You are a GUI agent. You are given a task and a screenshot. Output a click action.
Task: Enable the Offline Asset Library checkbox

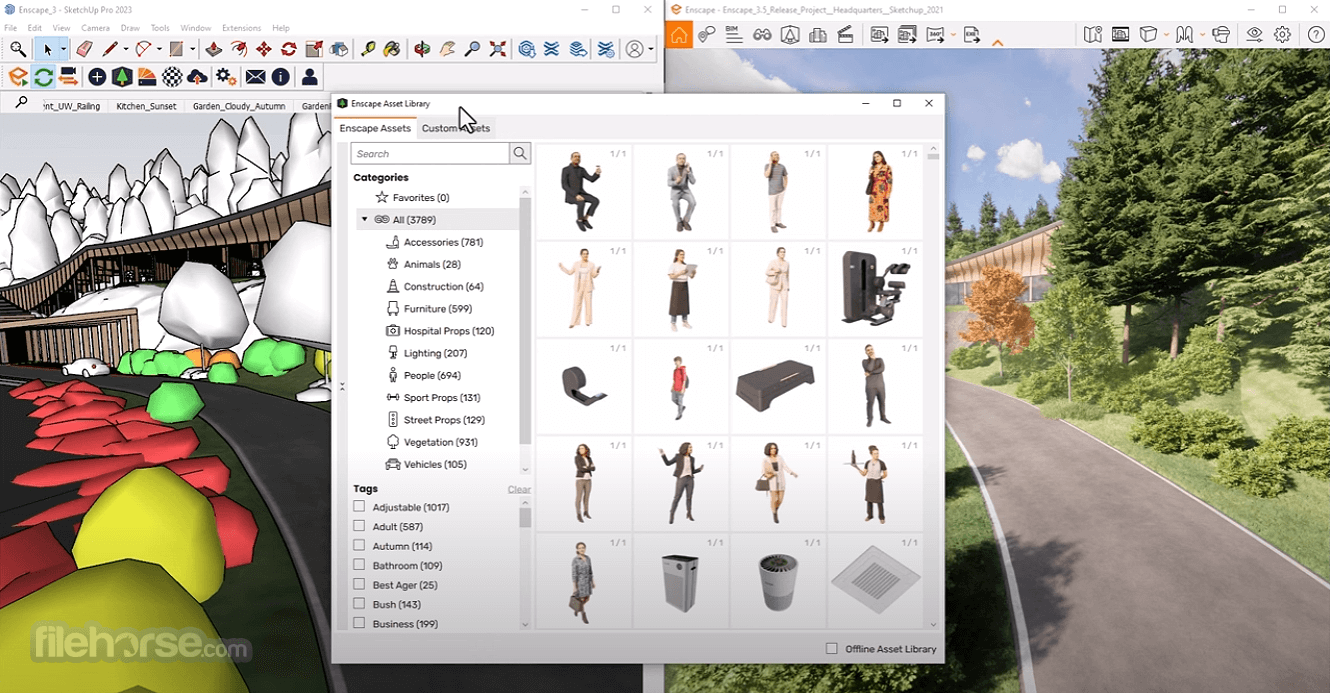pyautogui.click(x=832, y=649)
